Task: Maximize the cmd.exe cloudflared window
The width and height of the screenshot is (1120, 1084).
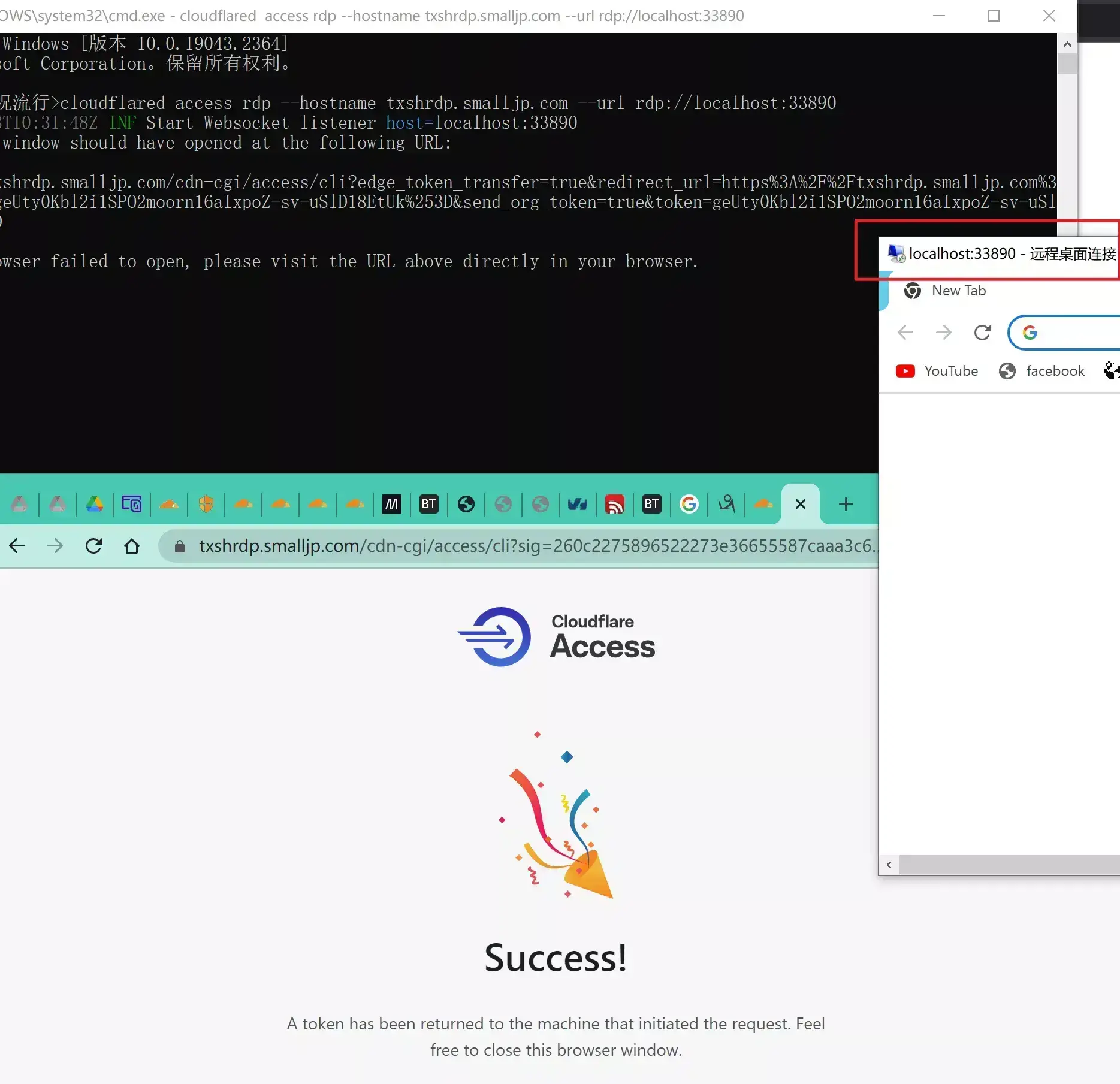Action: click(x=994, y=16)
